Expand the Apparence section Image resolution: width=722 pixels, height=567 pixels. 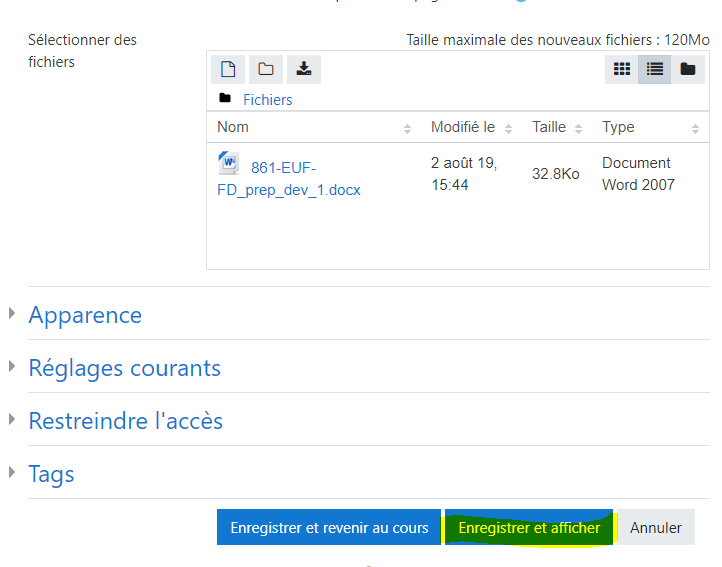pyautogui.click(x=85, y=315)
